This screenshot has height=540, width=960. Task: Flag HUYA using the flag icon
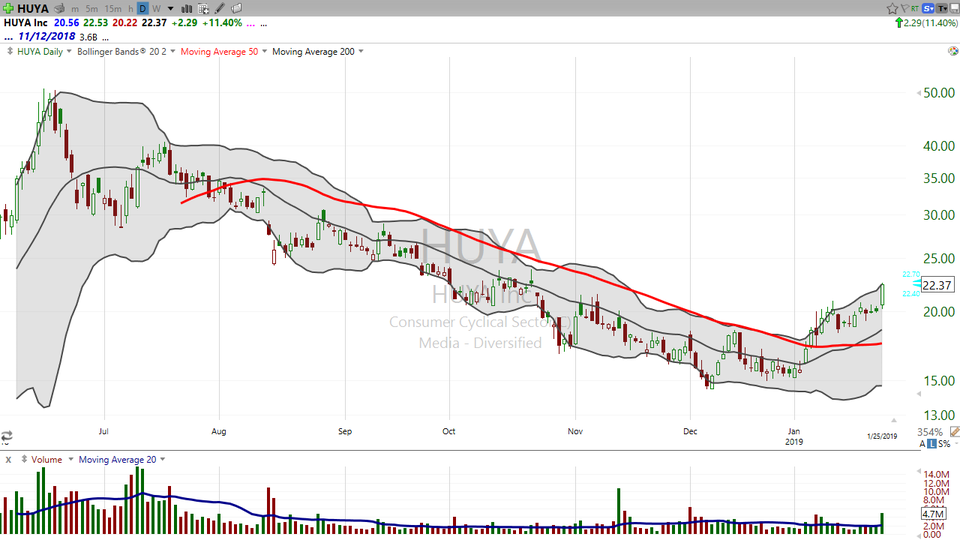pyautogui.click(x=905, y=8)
